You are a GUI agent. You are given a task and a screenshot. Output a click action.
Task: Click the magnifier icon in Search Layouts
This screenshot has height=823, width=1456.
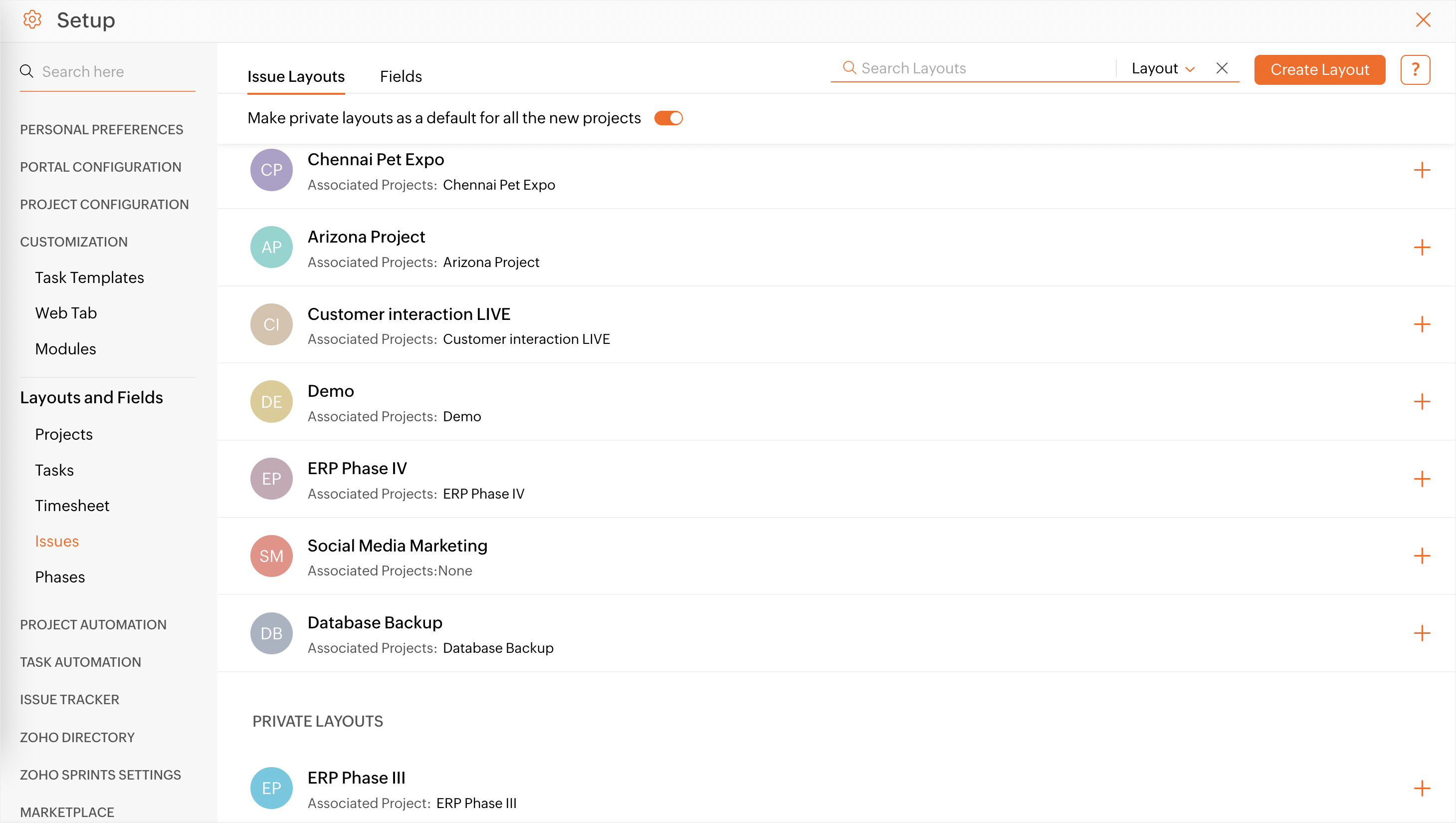click(848, 68)
